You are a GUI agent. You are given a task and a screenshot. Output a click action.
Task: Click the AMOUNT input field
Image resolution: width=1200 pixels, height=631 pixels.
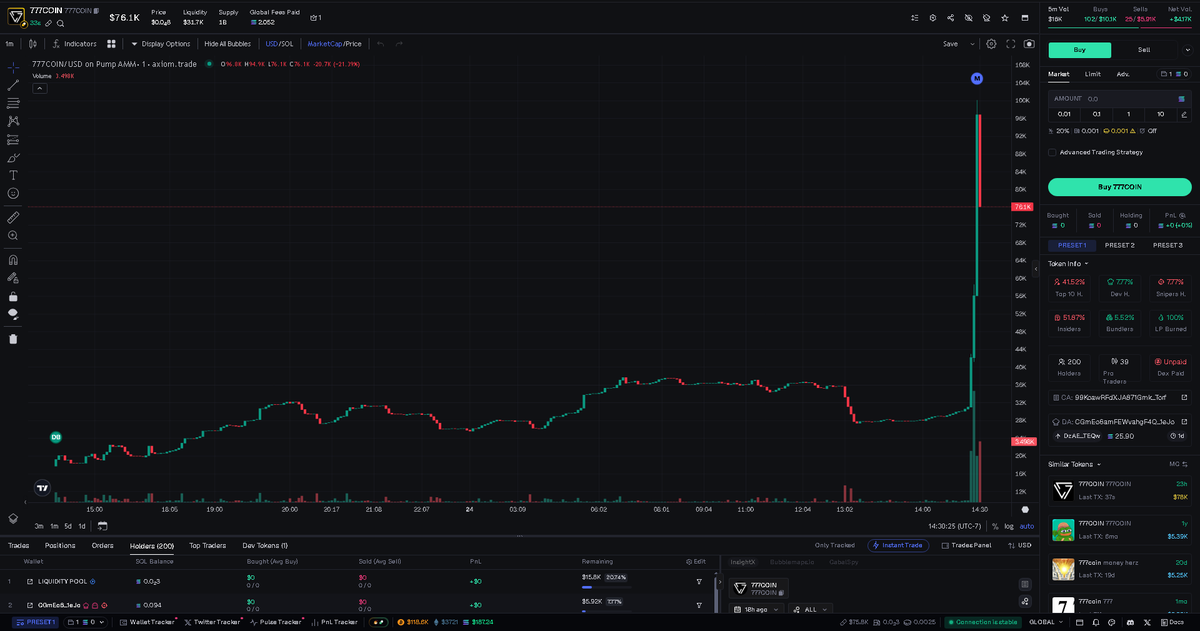point(1119,99)
